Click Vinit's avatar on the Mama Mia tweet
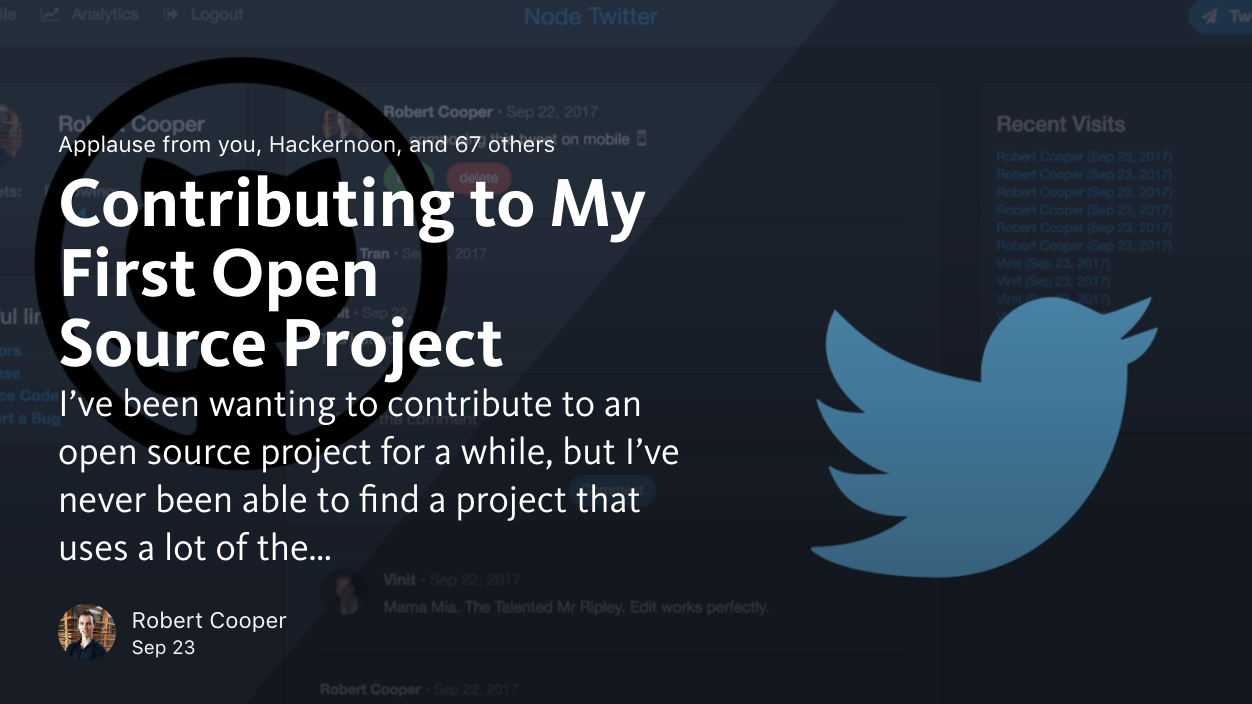The image size is (1252, 704). tap(343, 592)
